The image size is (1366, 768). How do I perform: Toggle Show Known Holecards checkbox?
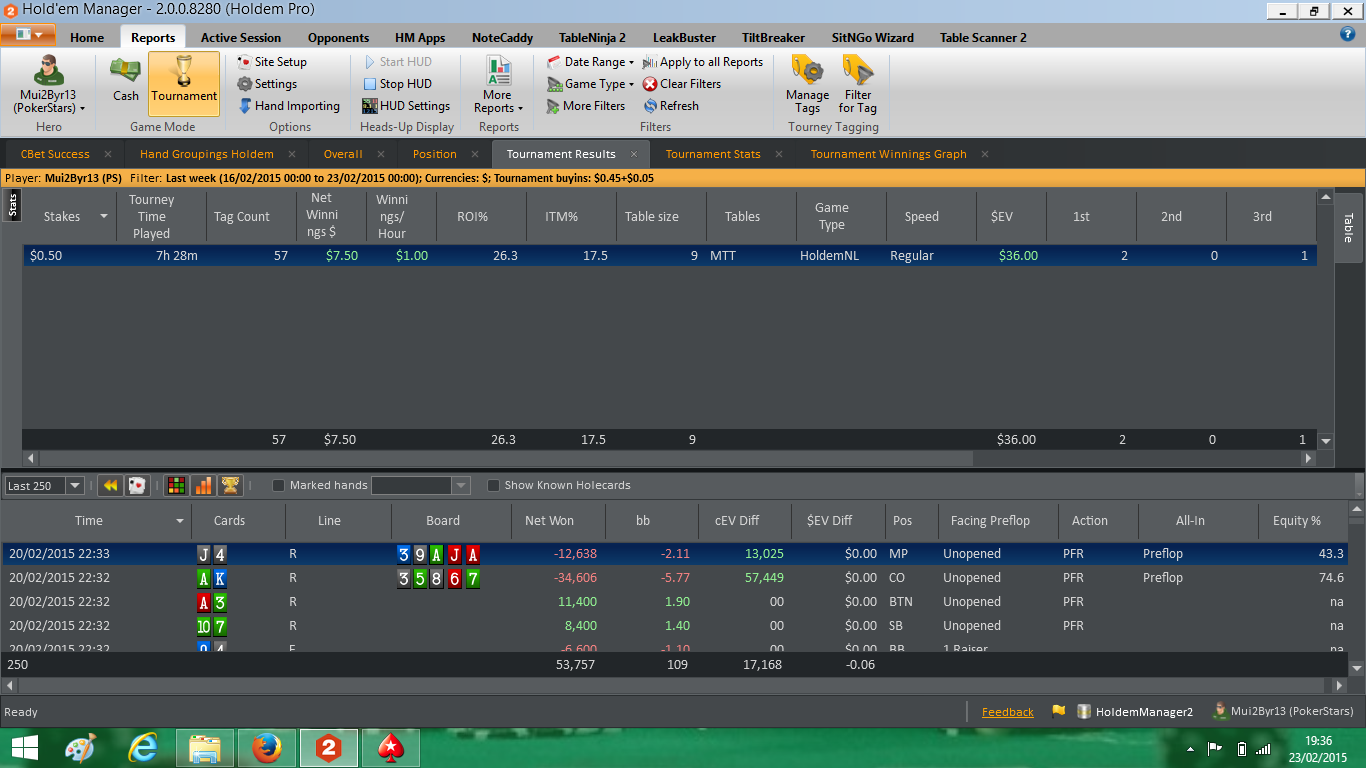point(493,486)
